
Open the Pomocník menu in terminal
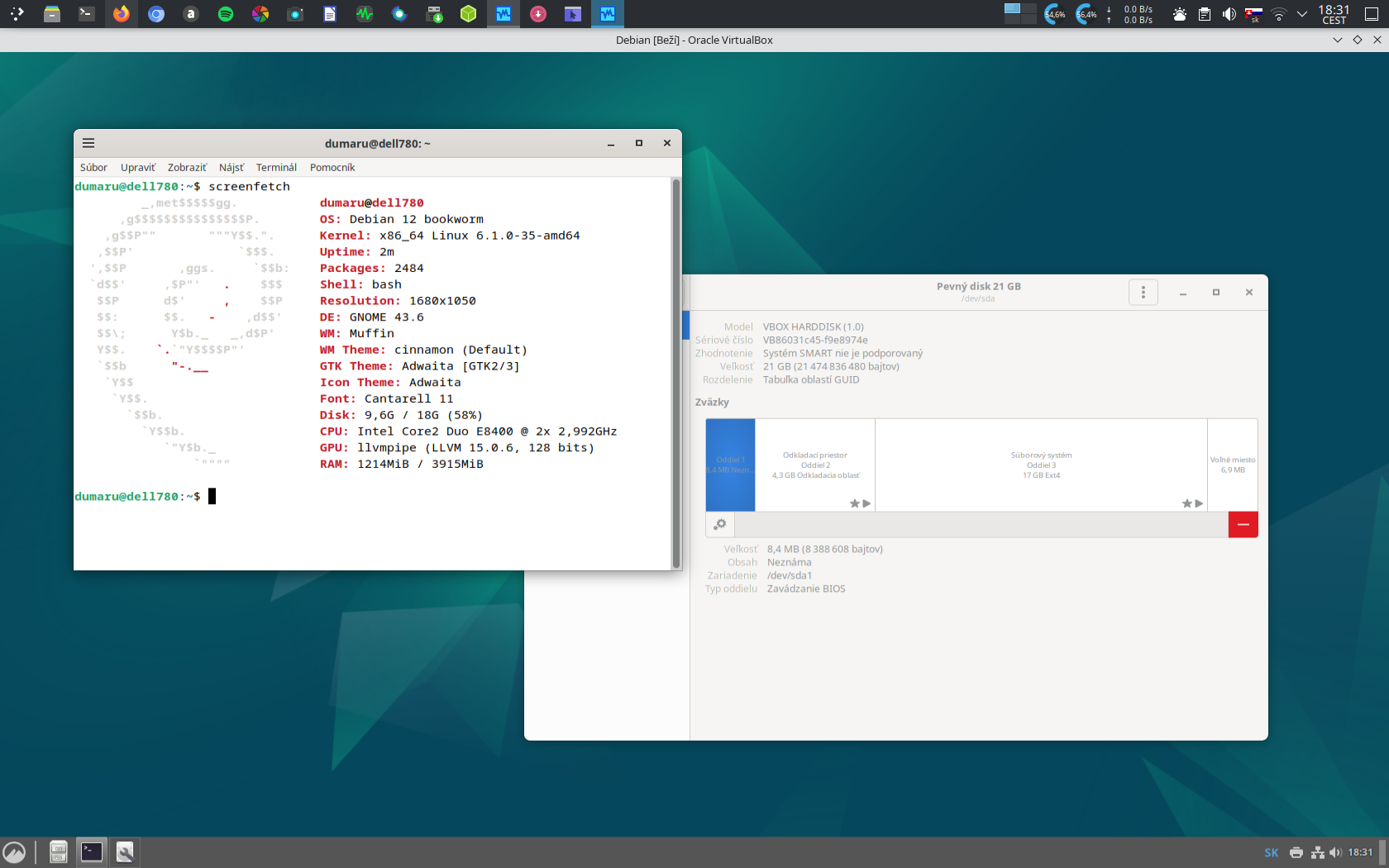[332, 167]
